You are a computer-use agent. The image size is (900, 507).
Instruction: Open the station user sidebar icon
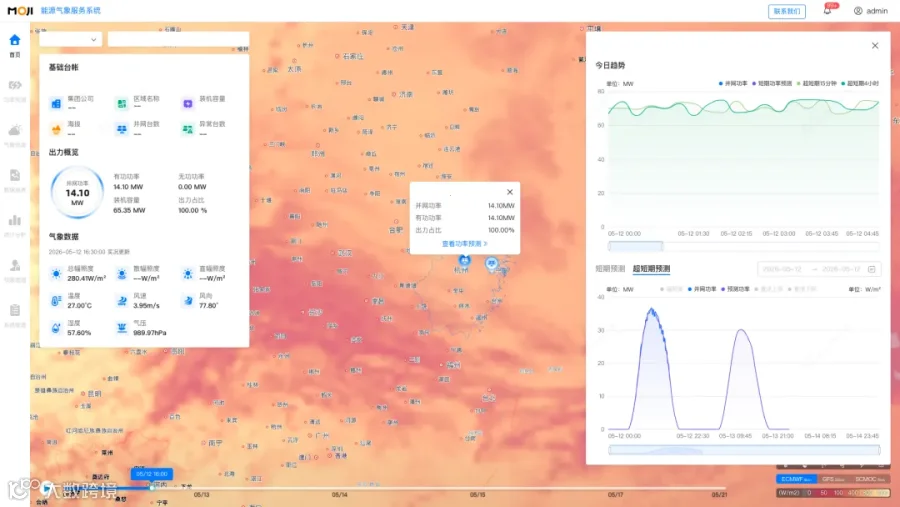[15, 265]
